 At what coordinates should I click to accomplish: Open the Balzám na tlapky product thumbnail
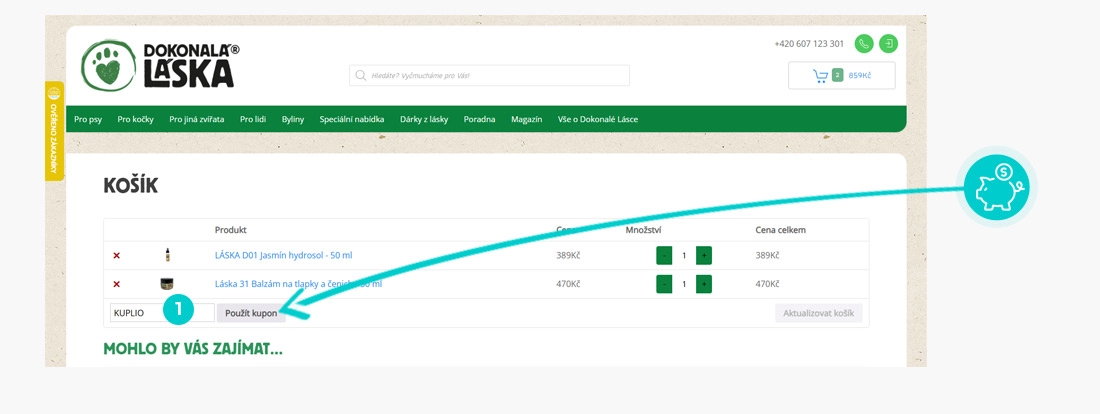167,284
